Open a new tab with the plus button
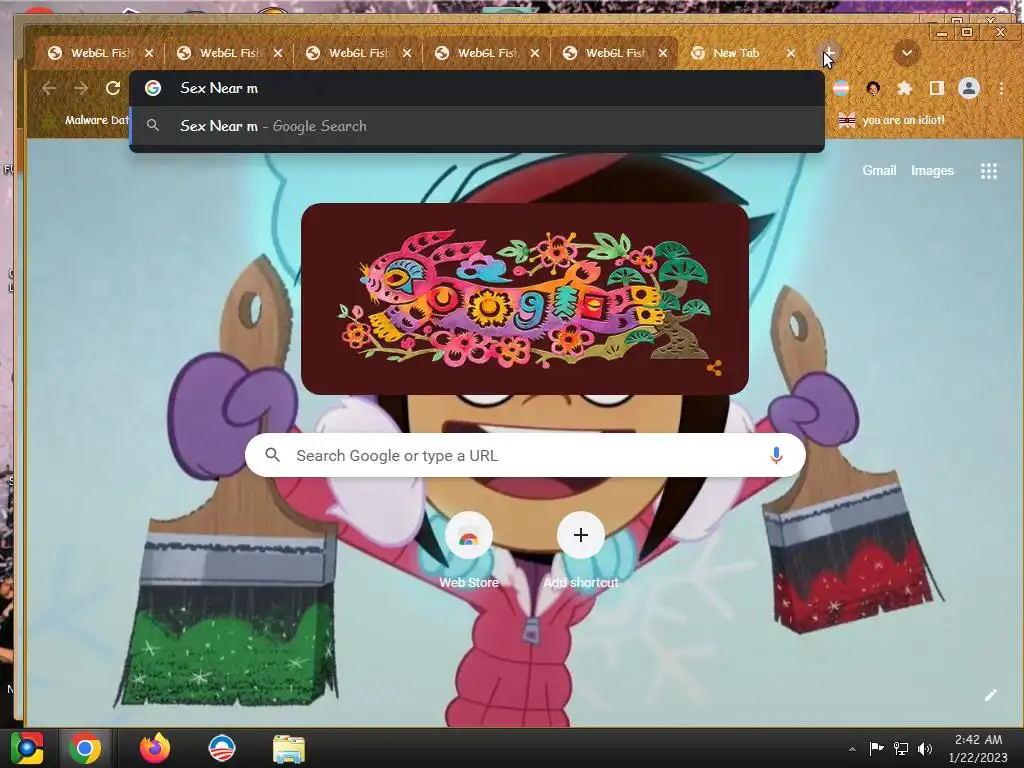Image resolution: width=1024 pixels, height=768 pixels. pos(828,53)
